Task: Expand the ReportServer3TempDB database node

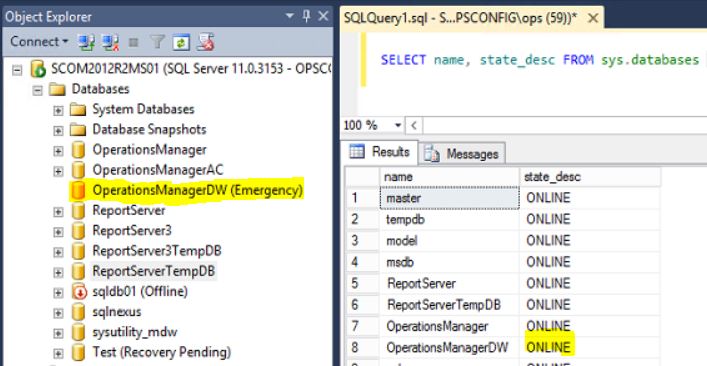Action: pos(58,252)
